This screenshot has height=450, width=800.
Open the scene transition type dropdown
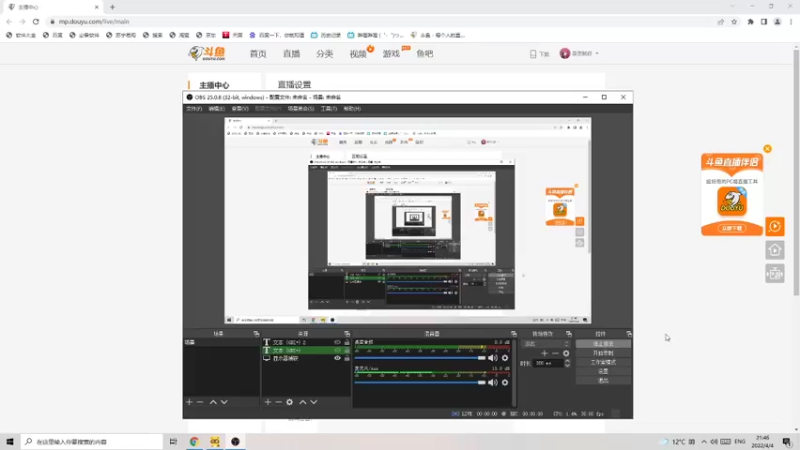(546, 344)
